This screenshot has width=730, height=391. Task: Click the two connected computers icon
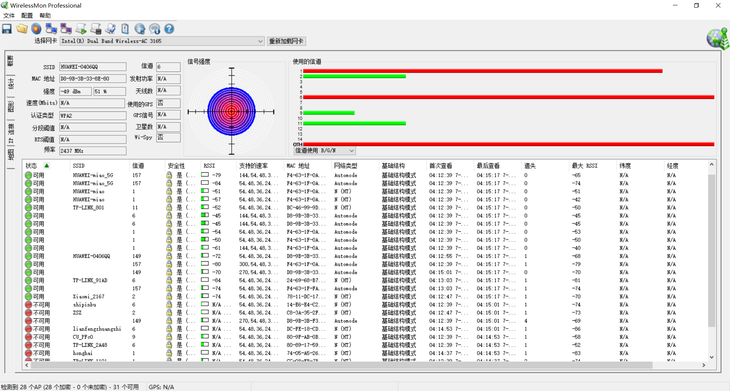(x=51, y=29)
